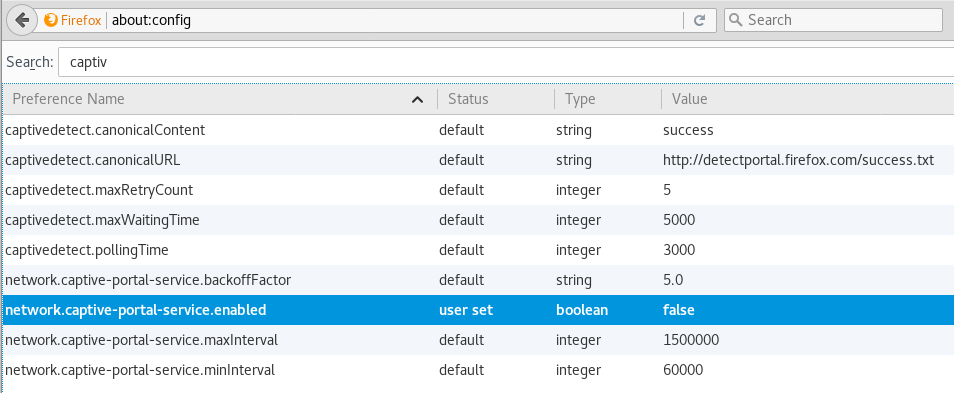Sort by the Type column header

tap(607, 99)
